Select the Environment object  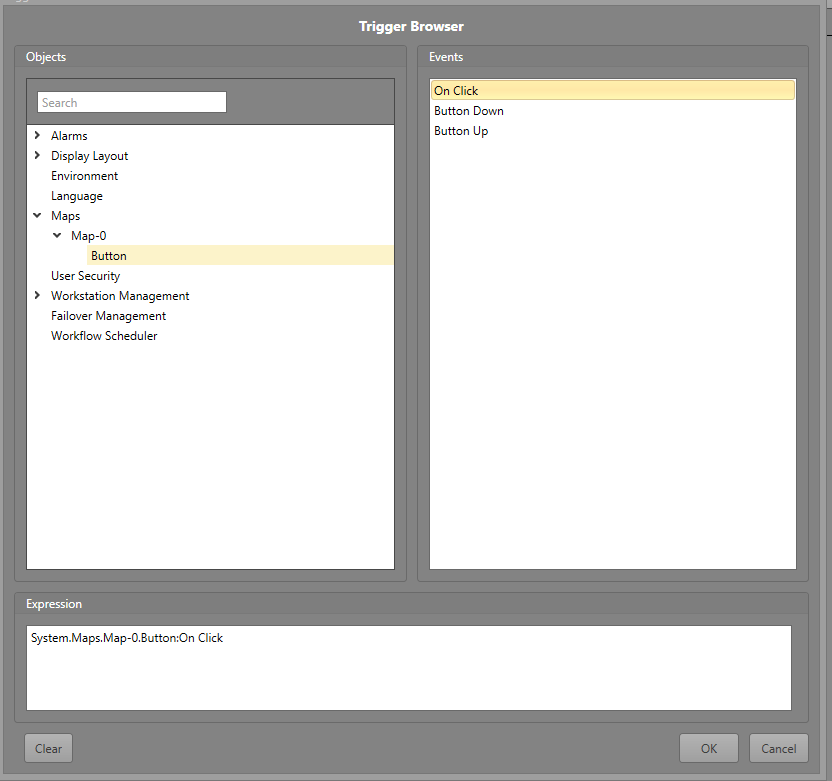[x=84, y=176]
